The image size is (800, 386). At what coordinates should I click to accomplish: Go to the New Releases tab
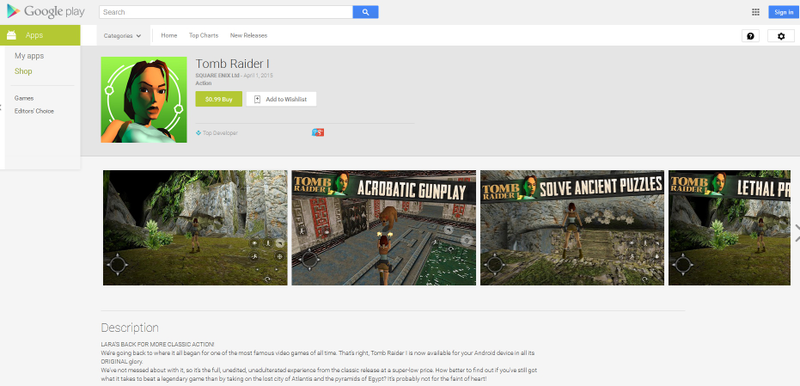pos(248,36)
